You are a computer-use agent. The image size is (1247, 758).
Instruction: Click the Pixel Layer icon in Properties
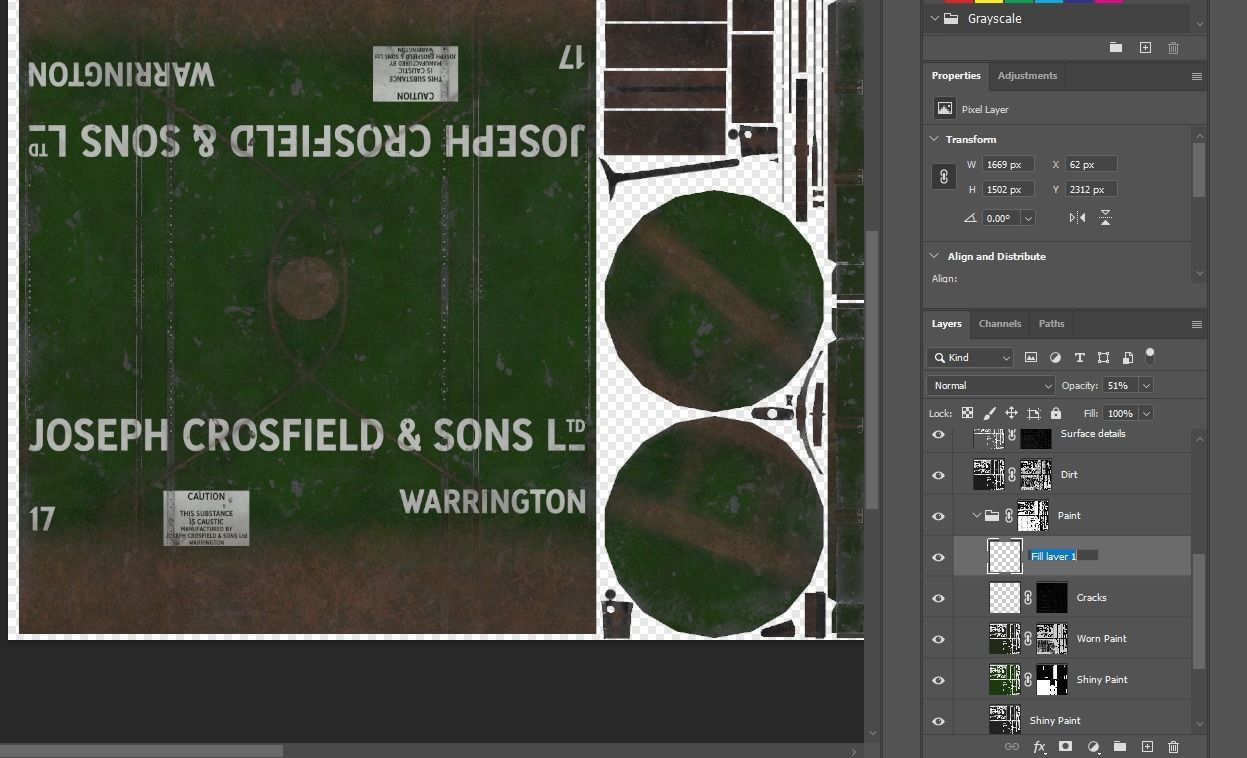(943, 109)
